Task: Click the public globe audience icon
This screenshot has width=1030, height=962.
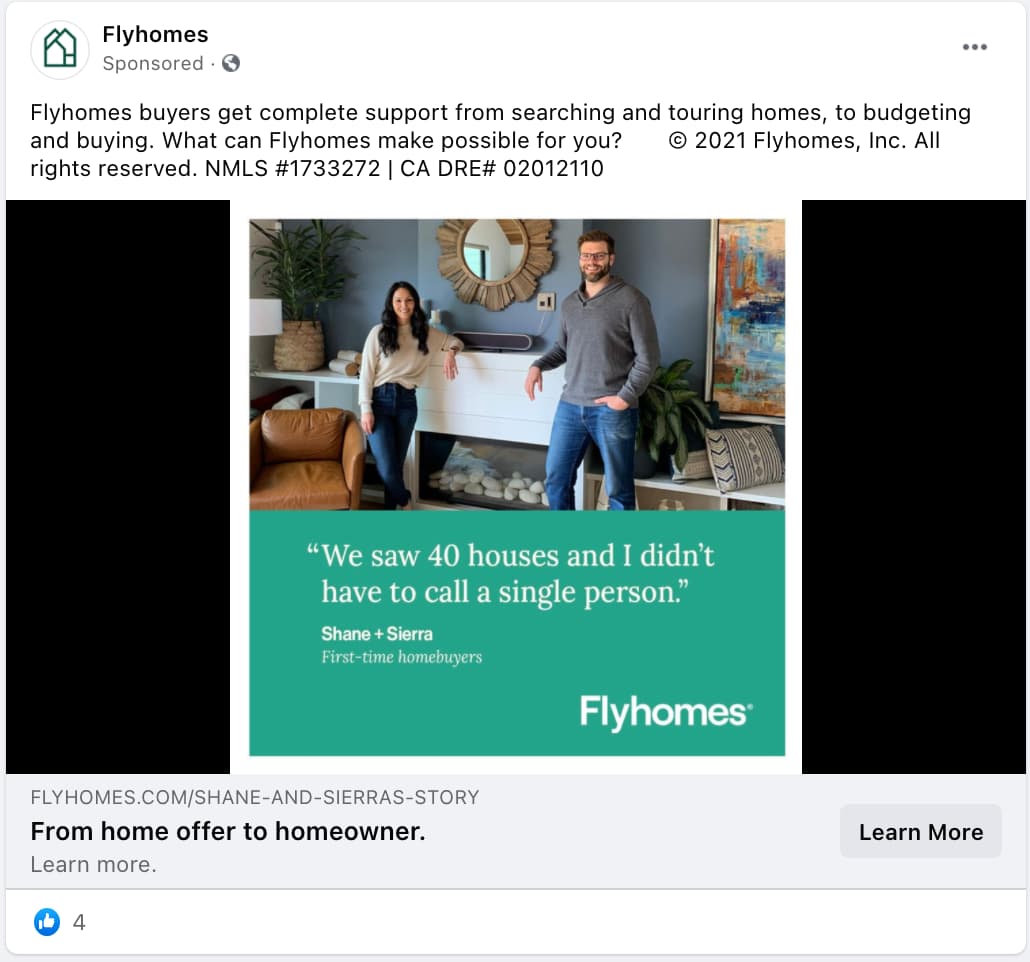Action: pyautogui.click(x=231, y=63)
